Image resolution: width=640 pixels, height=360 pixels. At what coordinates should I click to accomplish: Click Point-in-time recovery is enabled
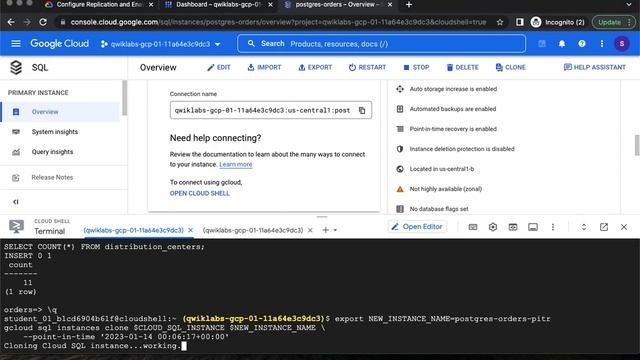coord(453,129)
